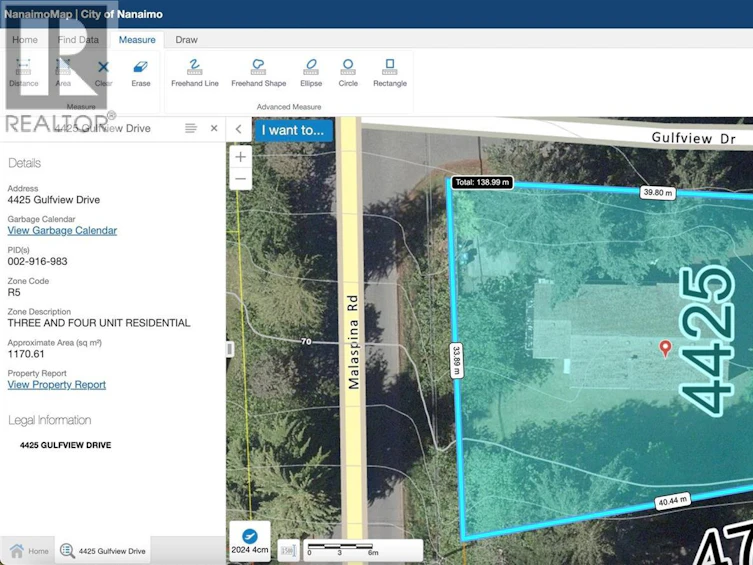The image size is (753, 565).
Task: Switch to the Find Data tab
Action: click(x=78, y=40)
